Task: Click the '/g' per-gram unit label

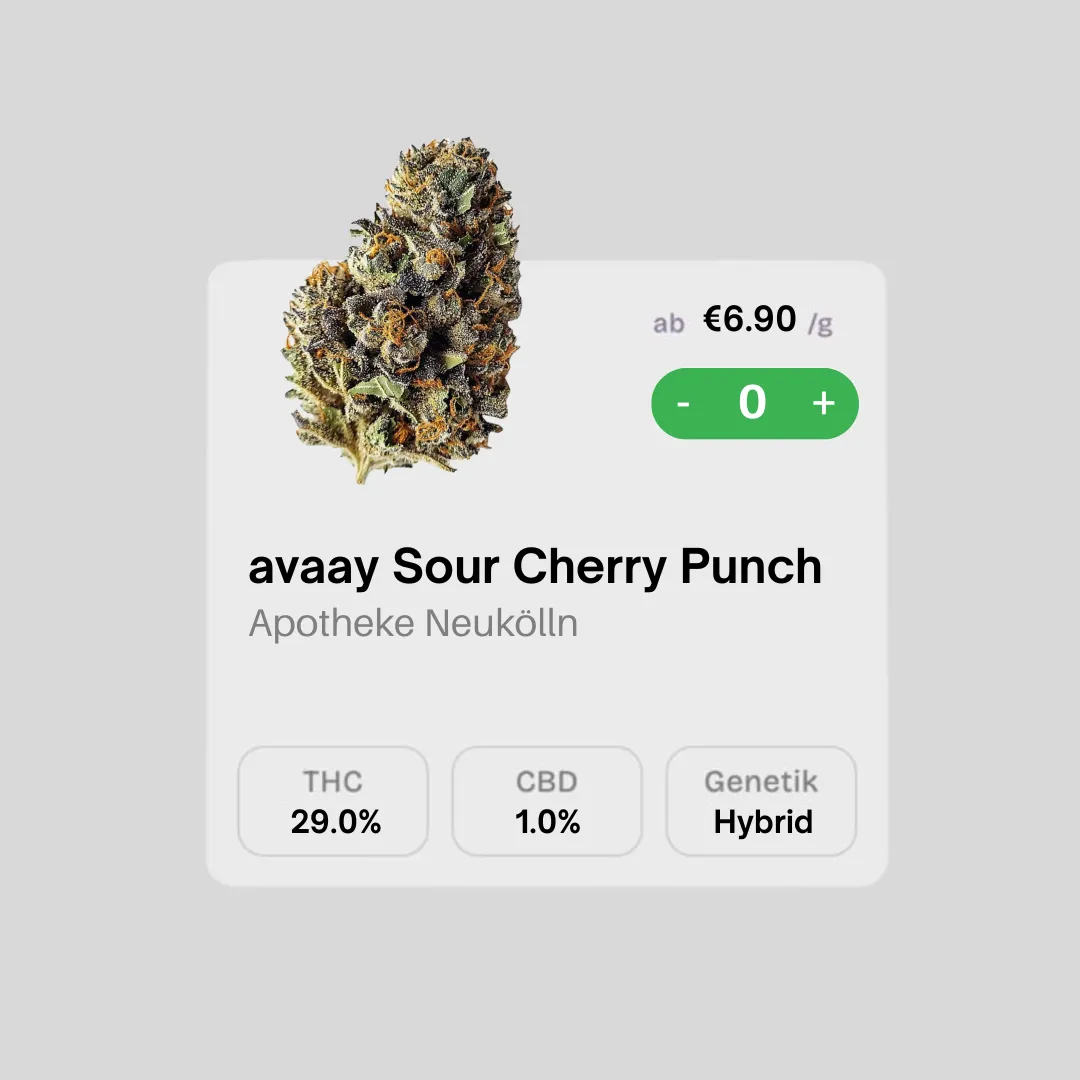Action: 820,323
